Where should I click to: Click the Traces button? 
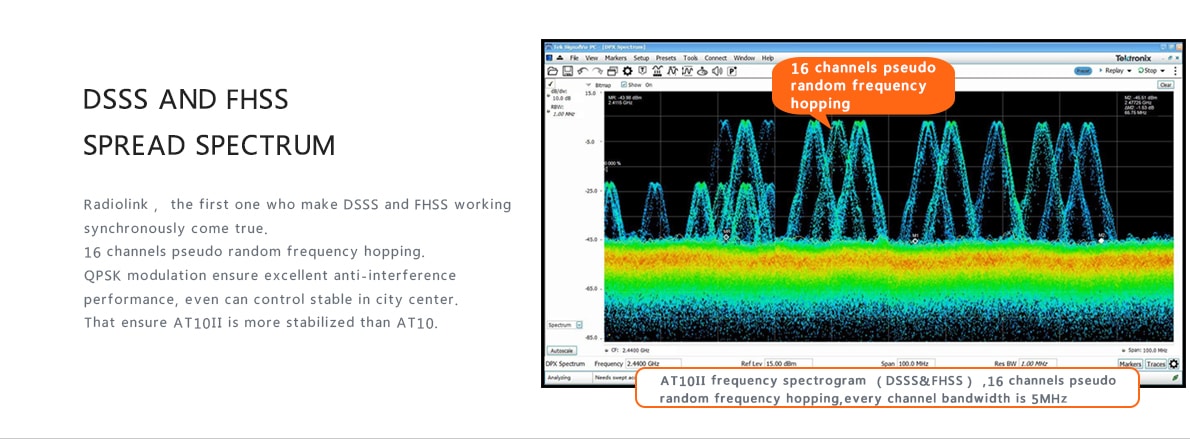[x=1156, y=364]
